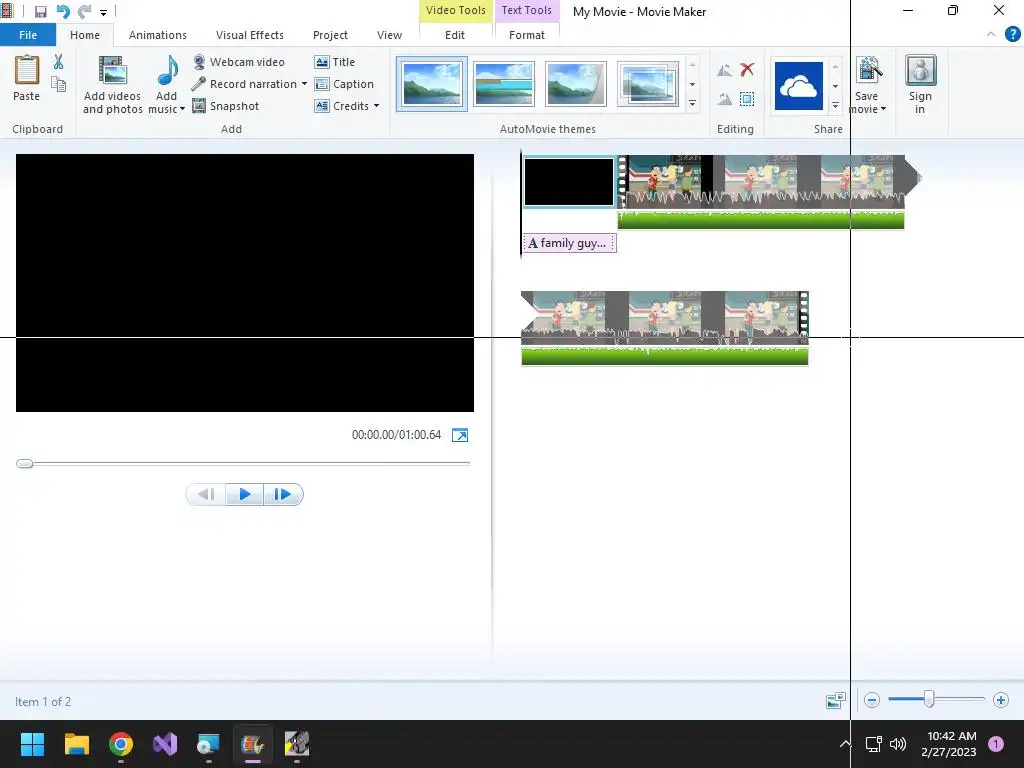
Task: Open the Windows Start menu
Action: [x=32, y=744]
